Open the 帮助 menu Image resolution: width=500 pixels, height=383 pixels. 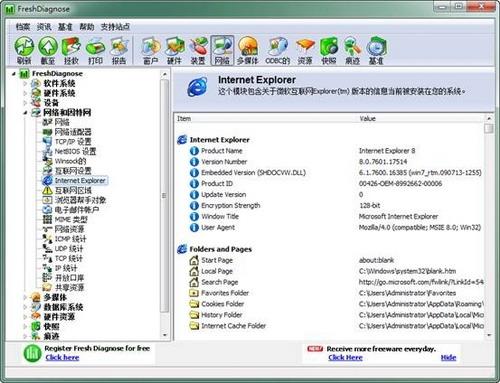[87, 27]
